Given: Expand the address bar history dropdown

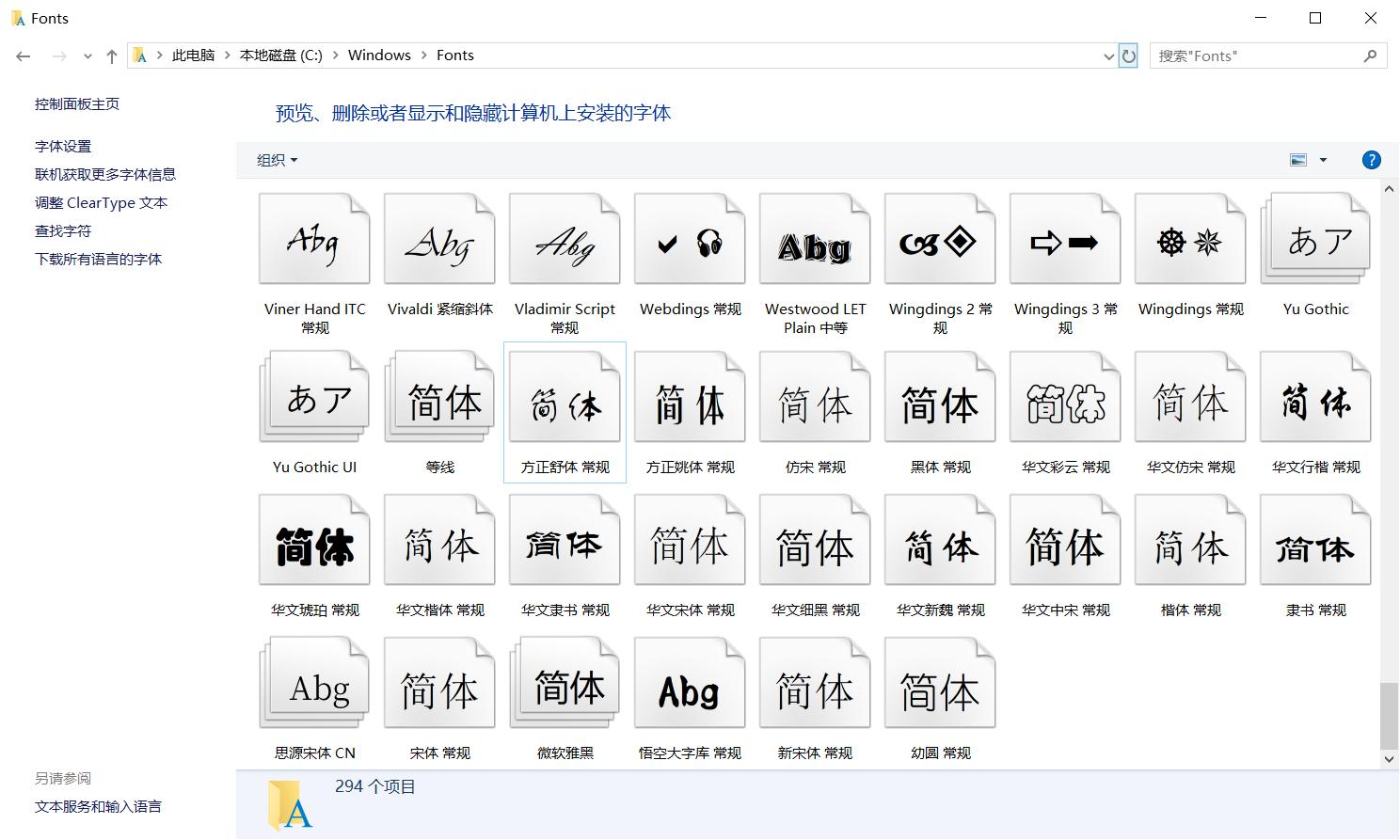Looking at the screenshot, I should tap(1108, 56).
